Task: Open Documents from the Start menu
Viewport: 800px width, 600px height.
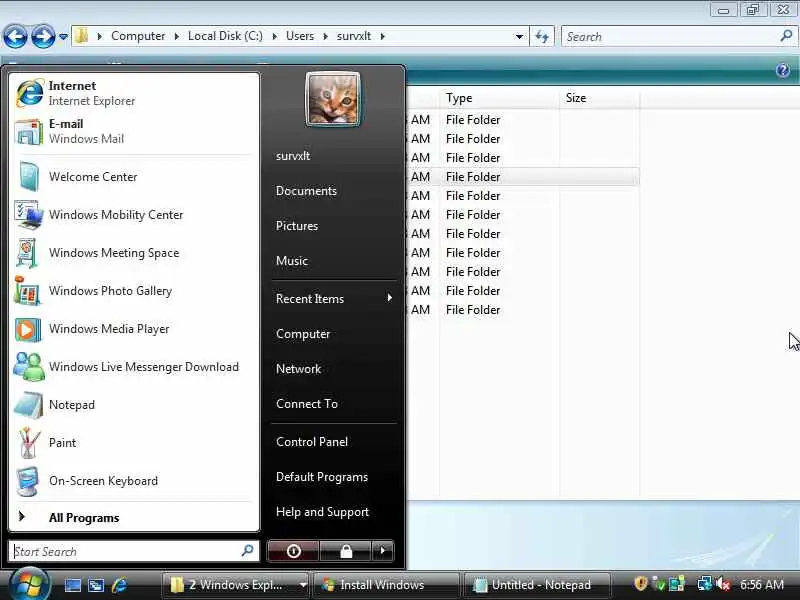Action: pos(307,191)
